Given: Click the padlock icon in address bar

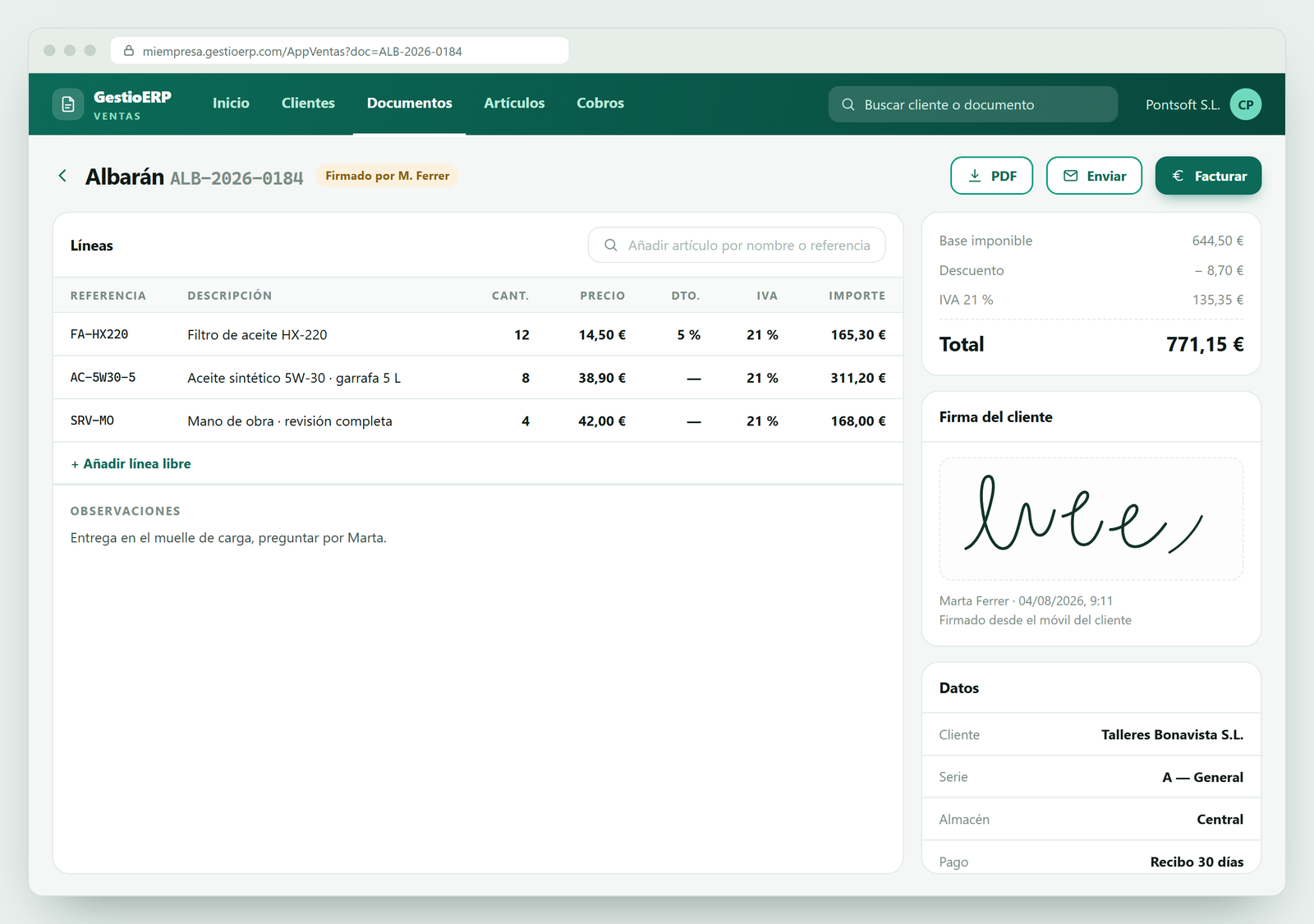Looking at the screenshot, I should tap(129, 51).
